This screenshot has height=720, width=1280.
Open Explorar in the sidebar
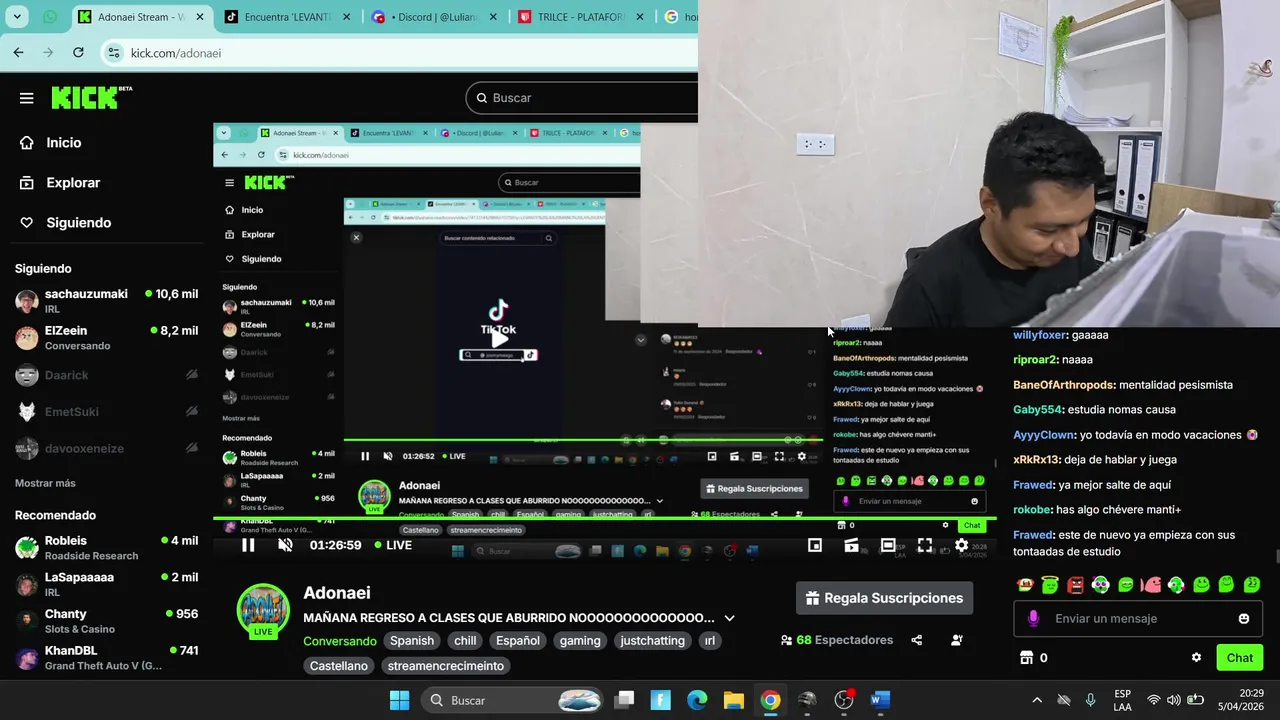click(73, 183)
